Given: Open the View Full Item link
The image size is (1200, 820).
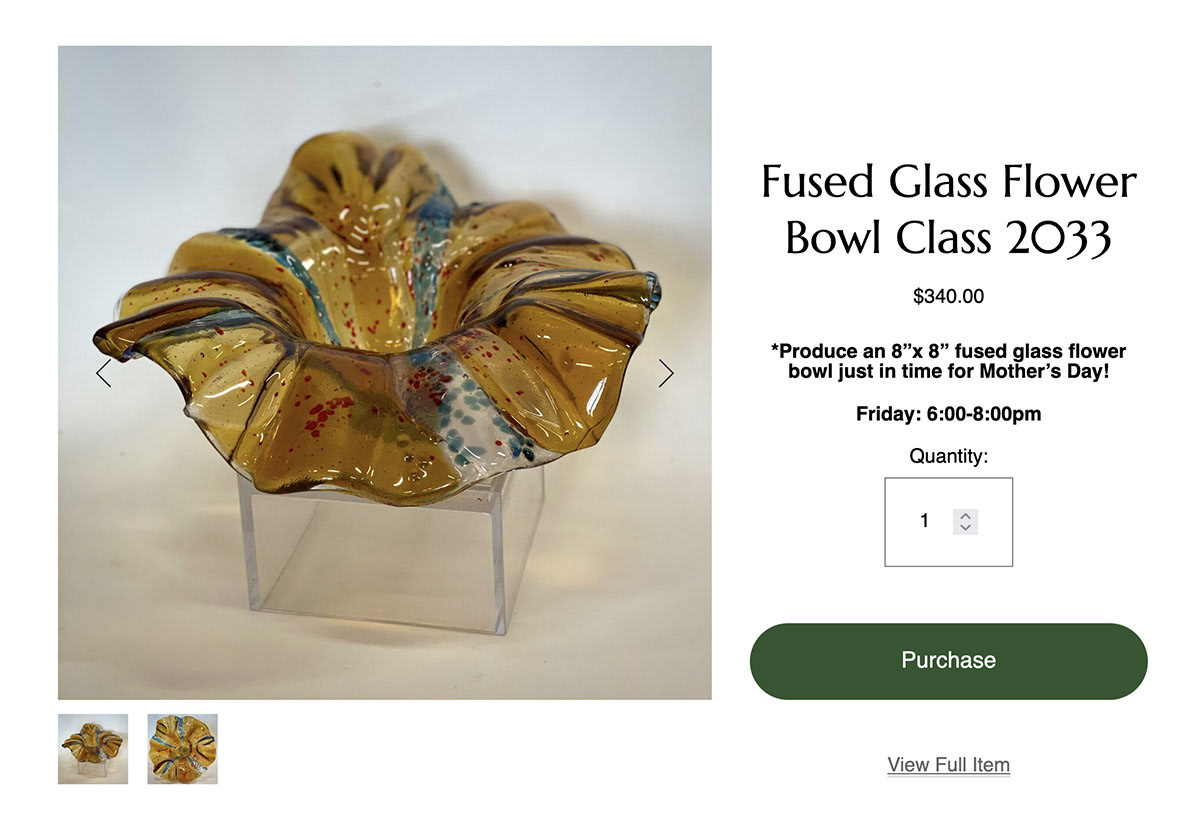Looking at the screenshot, I should [948, 765].
